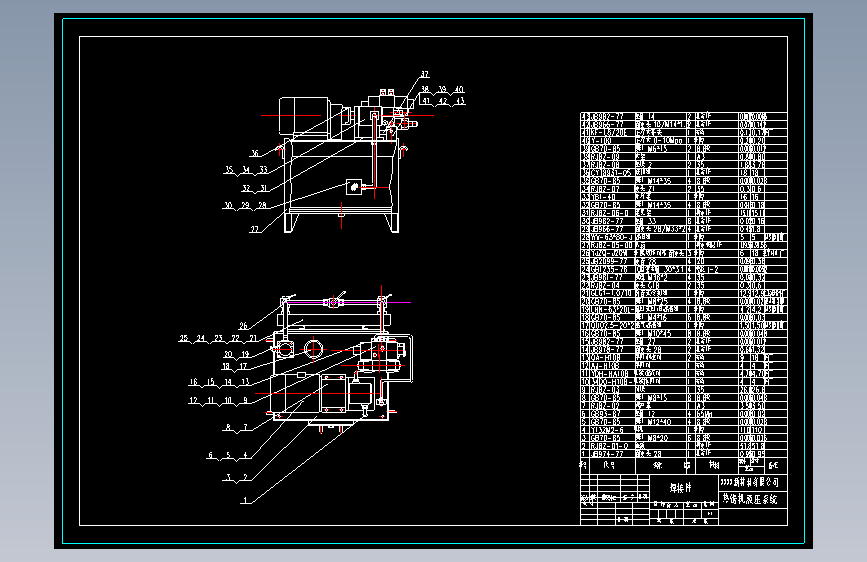Screen dimensions: 867x562
Task: Select callout number 40 in upper view
Action: coord(459,89)
